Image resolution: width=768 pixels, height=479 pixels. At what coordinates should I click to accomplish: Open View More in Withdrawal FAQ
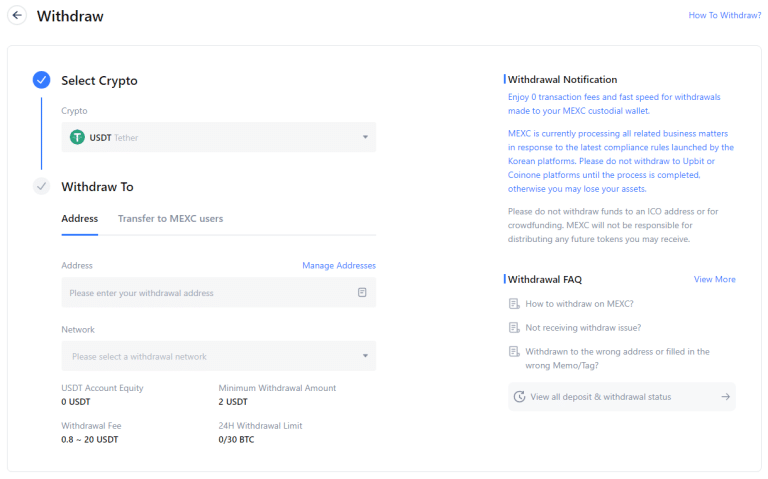(714, 279)
